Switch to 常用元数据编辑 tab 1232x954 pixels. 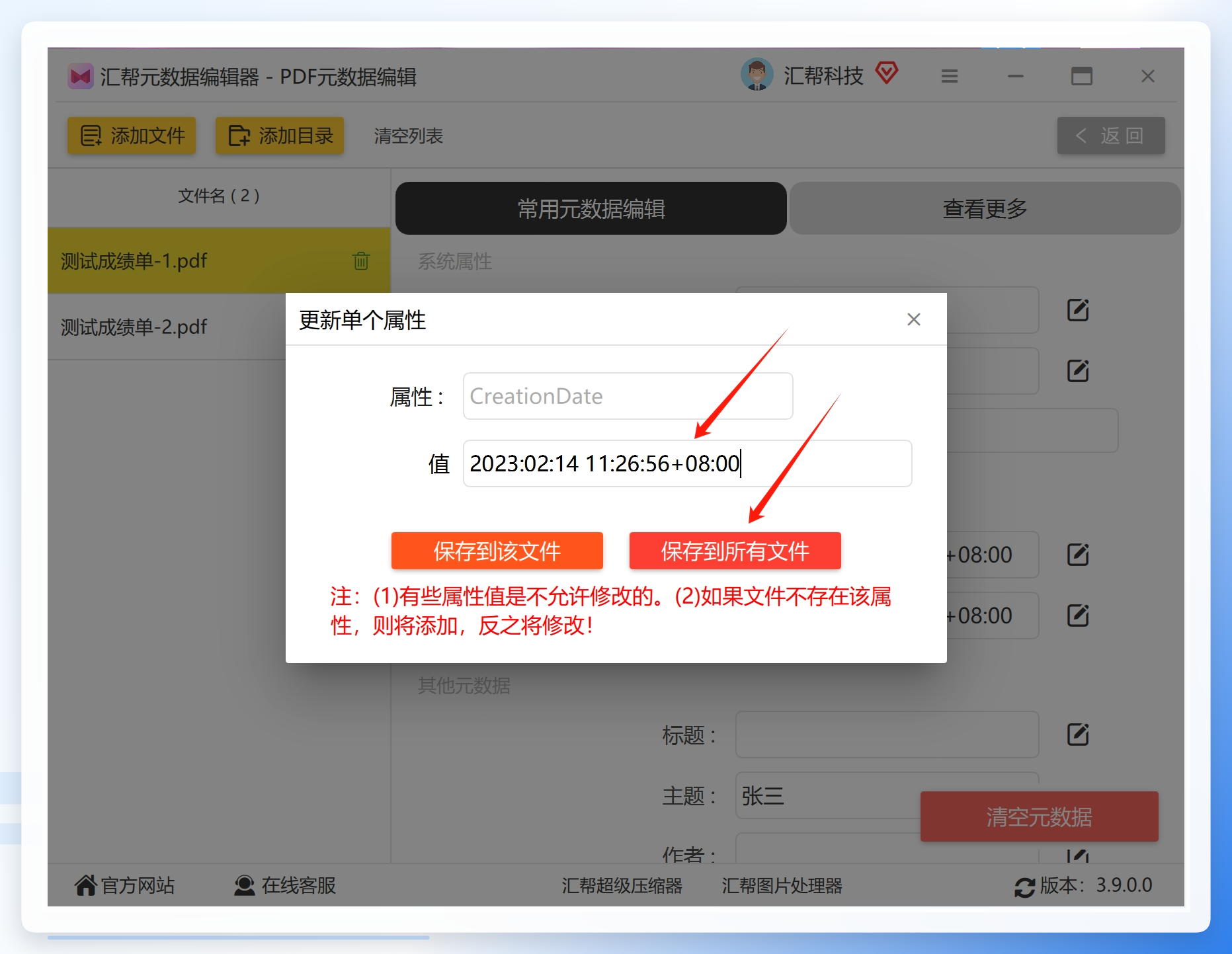[591, 208]
